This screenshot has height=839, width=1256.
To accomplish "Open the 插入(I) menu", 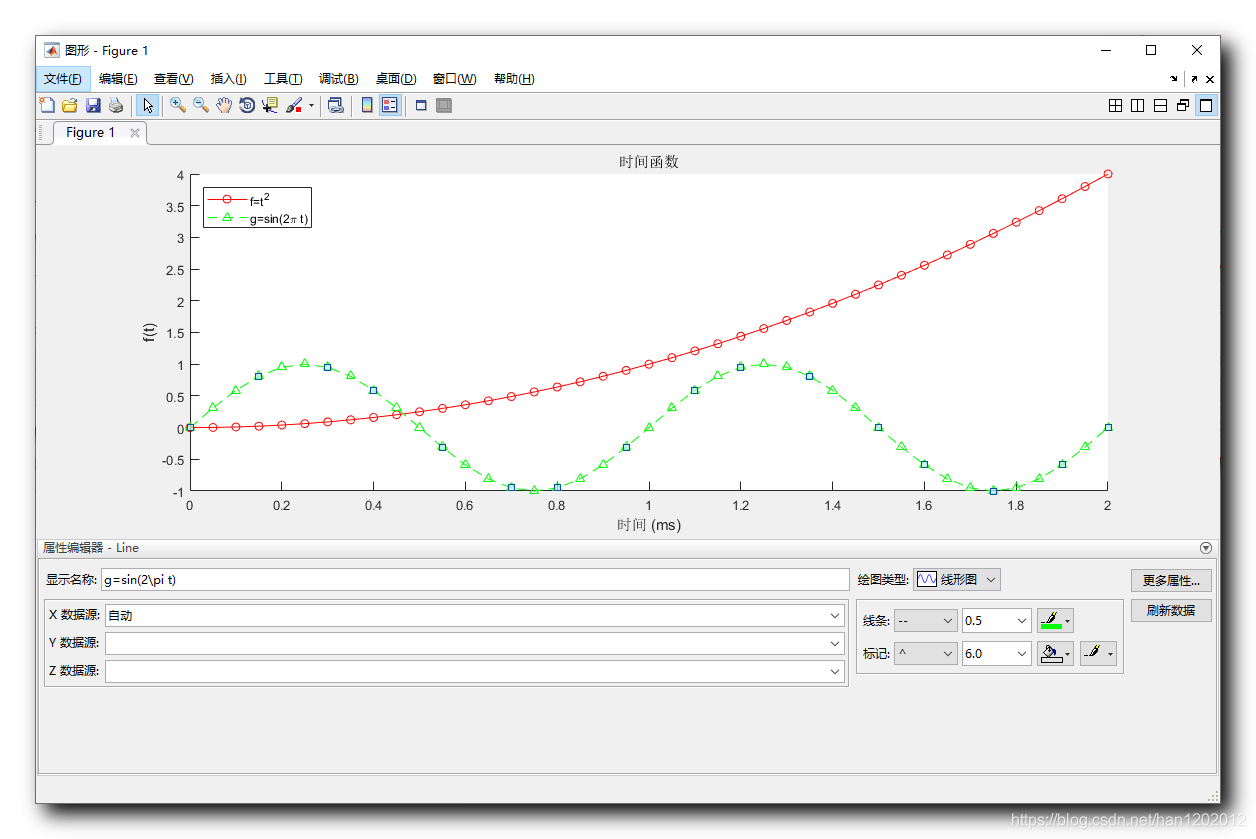I will (x=229, y=79).
